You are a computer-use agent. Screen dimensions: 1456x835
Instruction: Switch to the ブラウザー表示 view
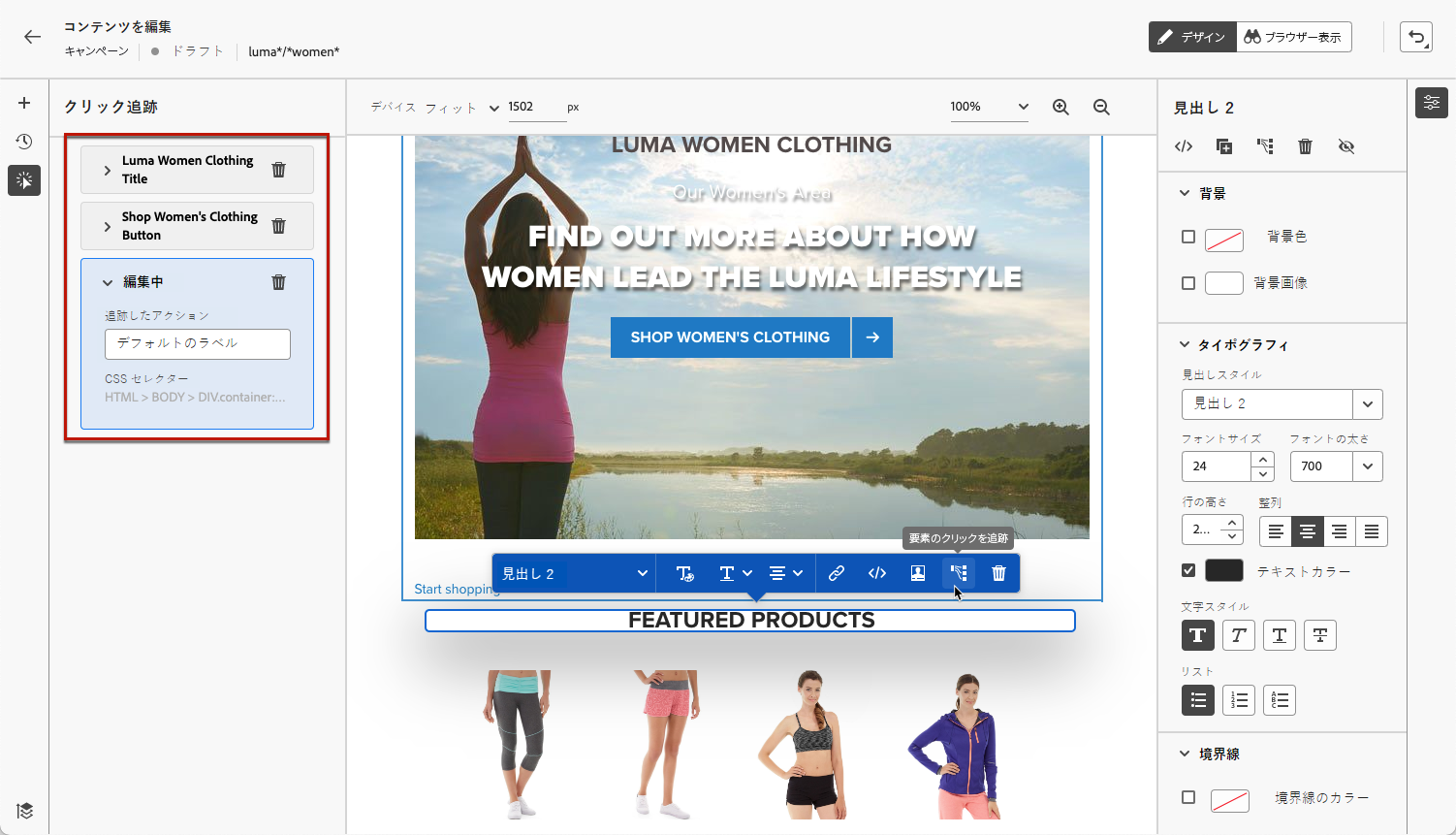coord(1294,37)
